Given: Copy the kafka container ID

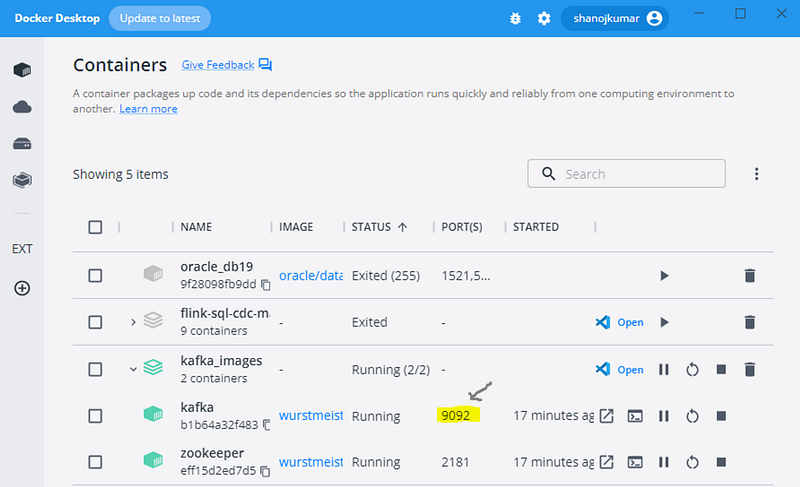Looking at the screenshot, I should point(266,425).
